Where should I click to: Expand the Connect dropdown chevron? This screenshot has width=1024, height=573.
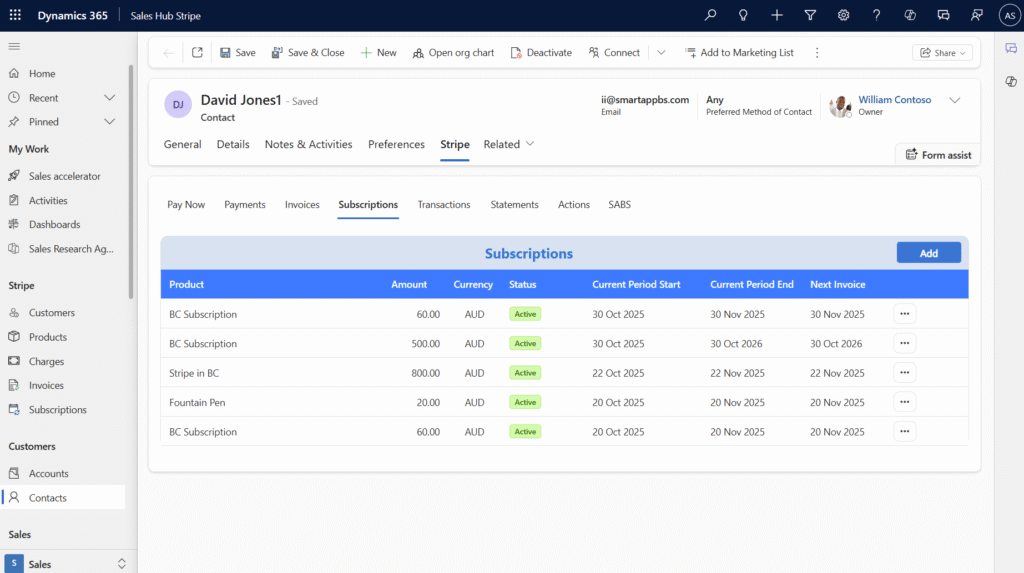(x=661, y=52)
